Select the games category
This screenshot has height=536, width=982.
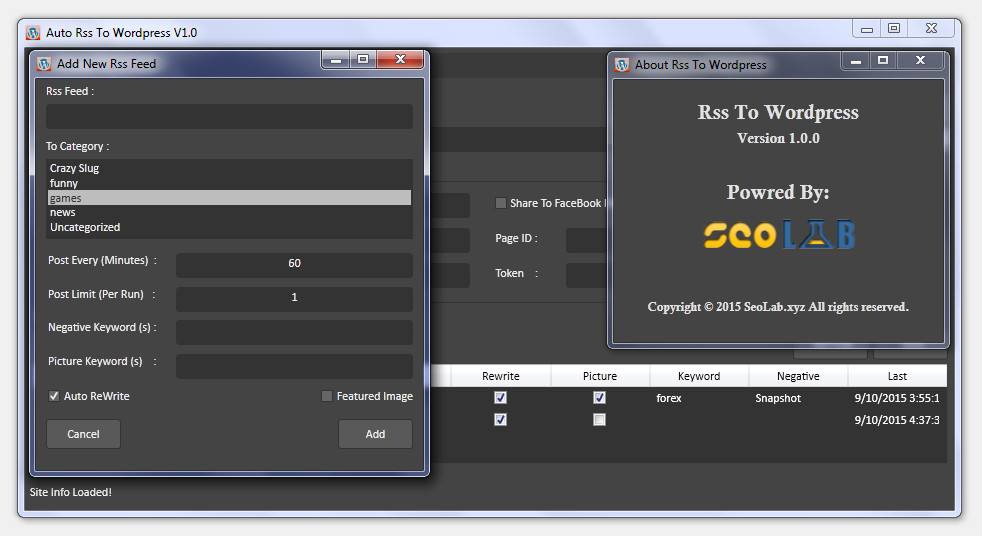pyautogui.click(x=229, y=198)
